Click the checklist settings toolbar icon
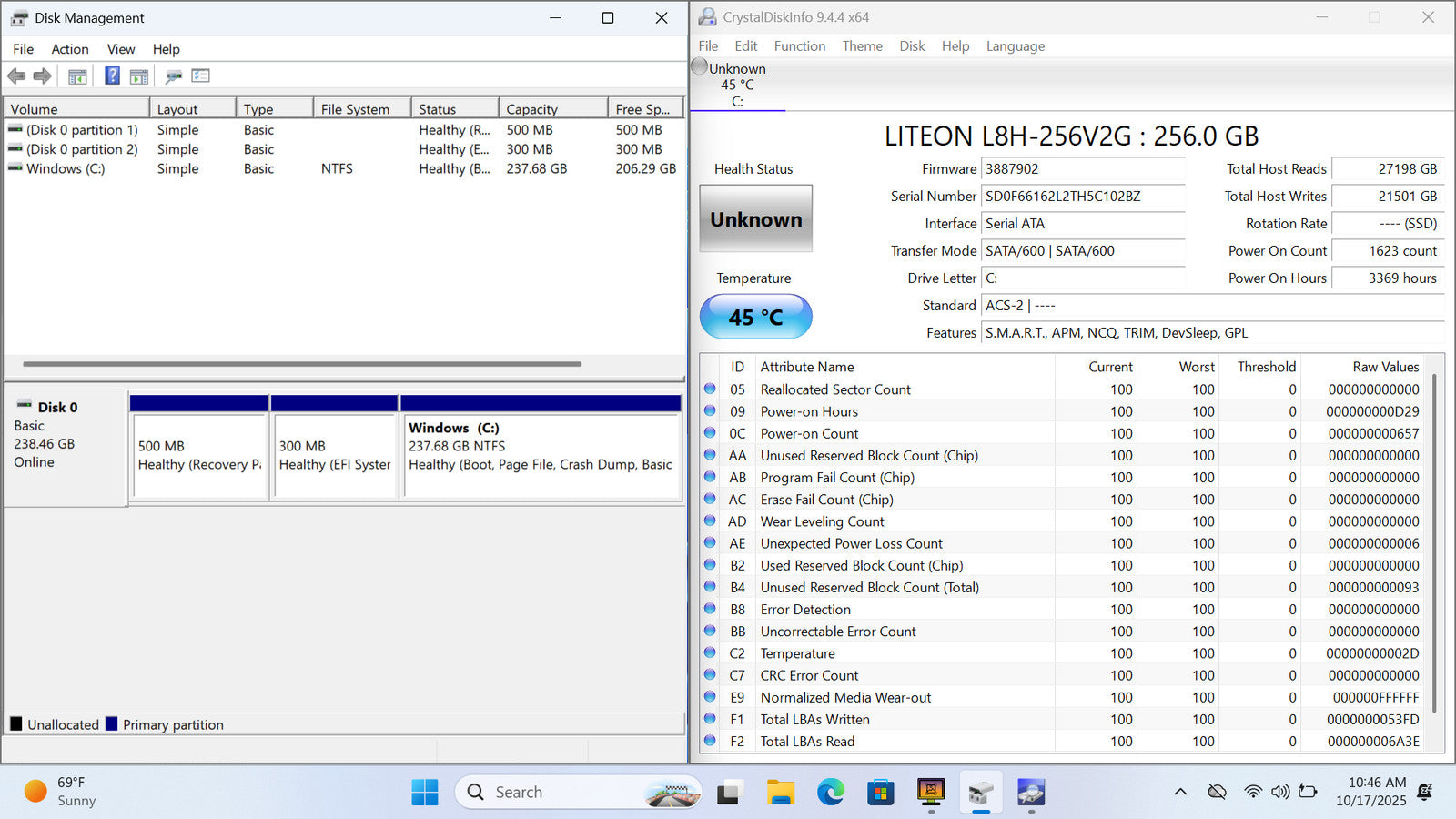The image size is (1456, 819). [x=200, y=76]
